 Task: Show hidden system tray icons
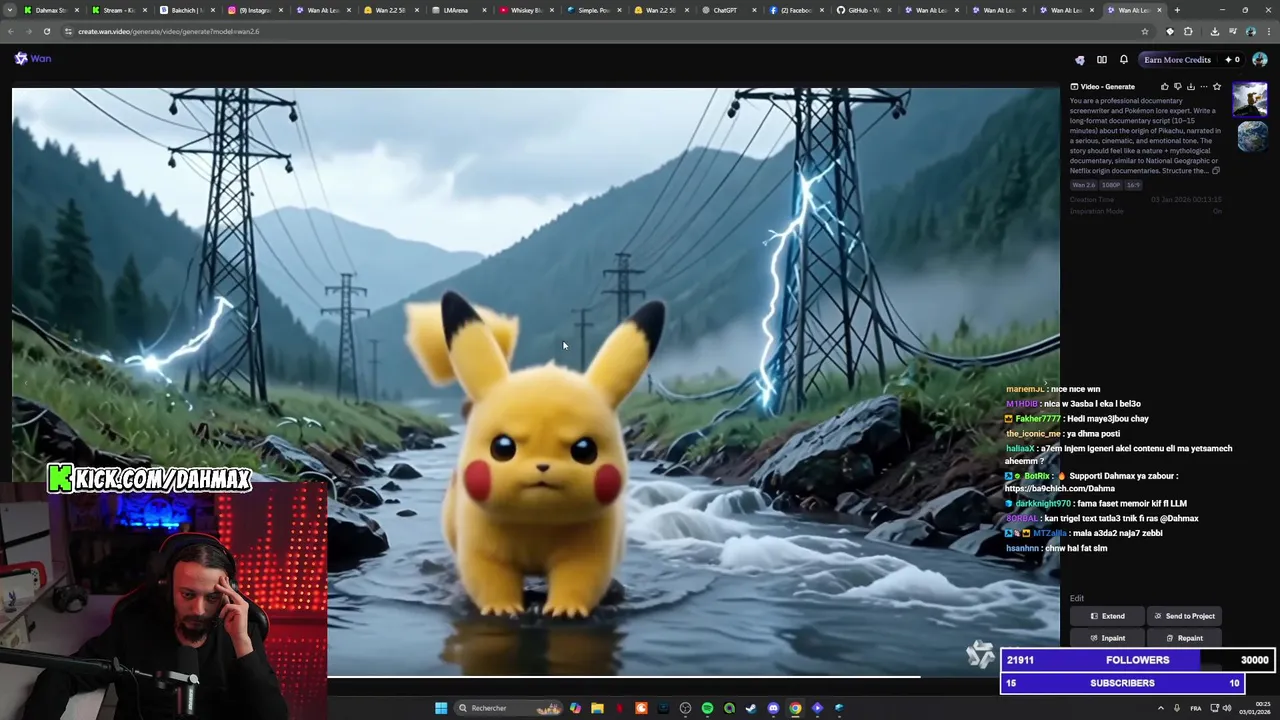point(1161,708)
